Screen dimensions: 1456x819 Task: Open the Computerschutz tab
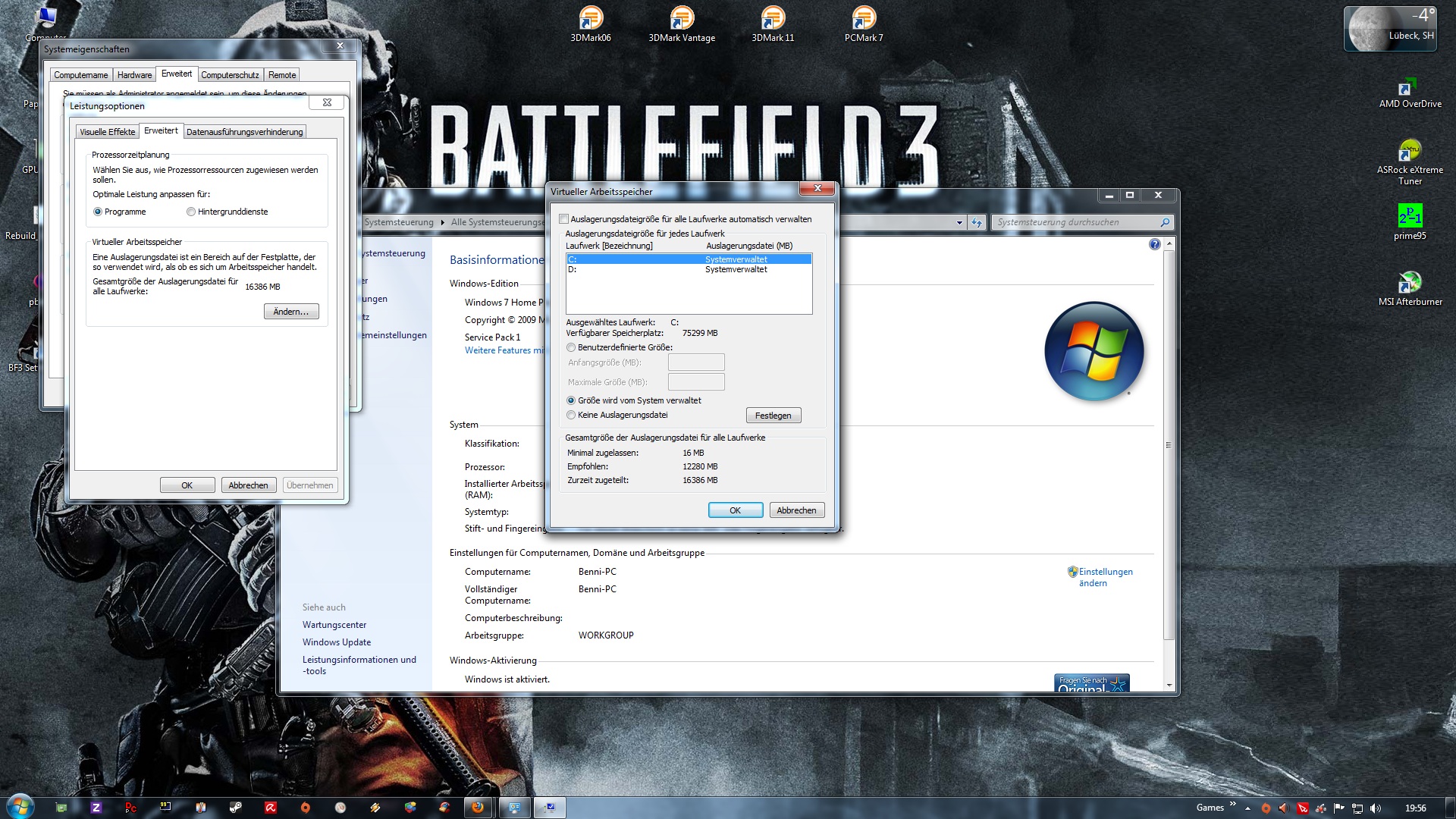tap(230, 75)
